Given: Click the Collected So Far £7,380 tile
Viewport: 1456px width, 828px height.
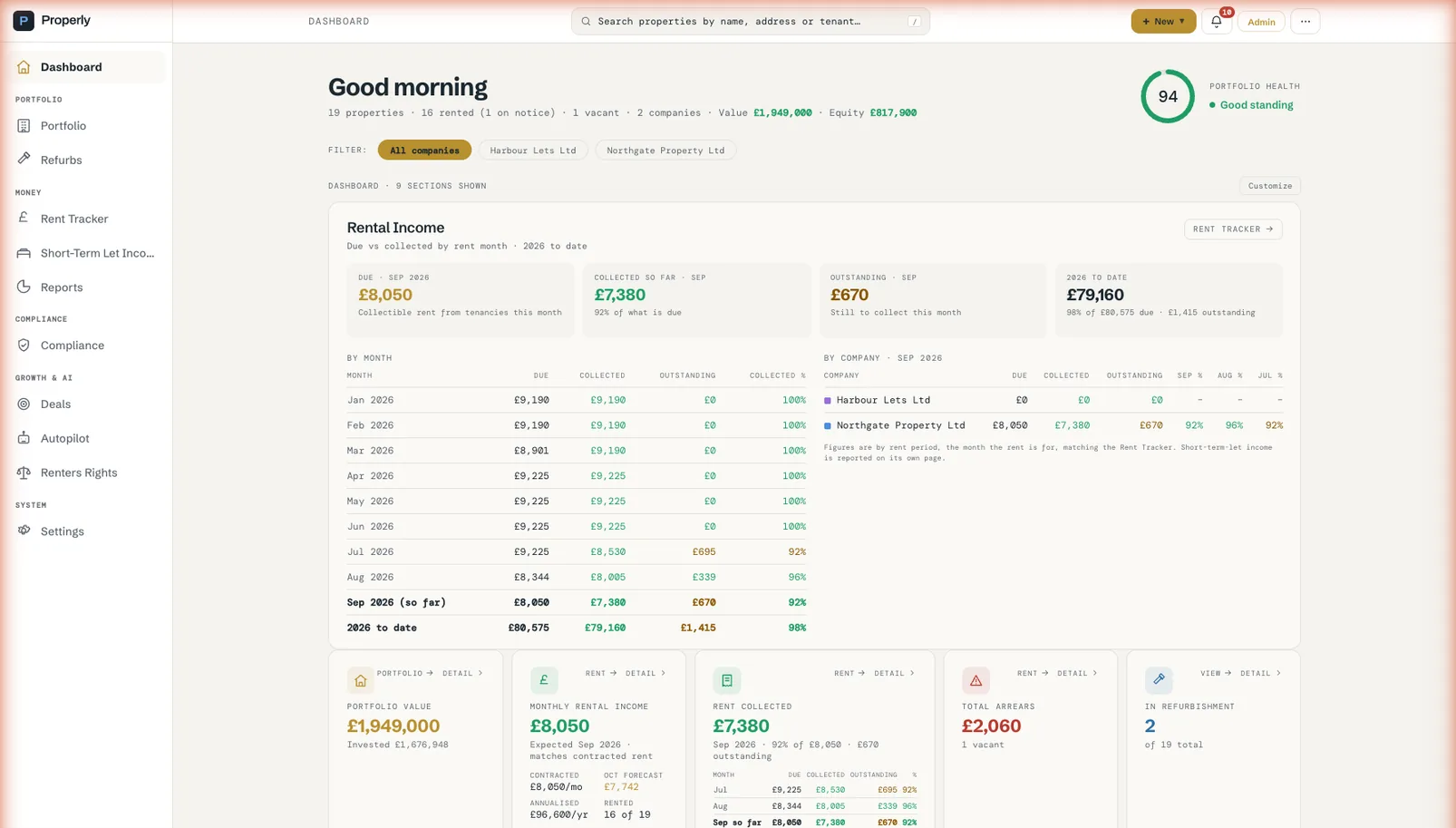Looking at the screenshot, I should coord(697,300).
